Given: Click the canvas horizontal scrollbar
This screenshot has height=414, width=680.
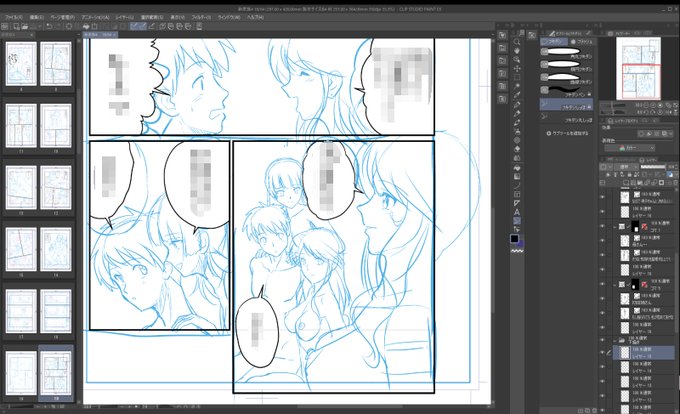Looking at the screenshot, I should (x=350, y=407).
